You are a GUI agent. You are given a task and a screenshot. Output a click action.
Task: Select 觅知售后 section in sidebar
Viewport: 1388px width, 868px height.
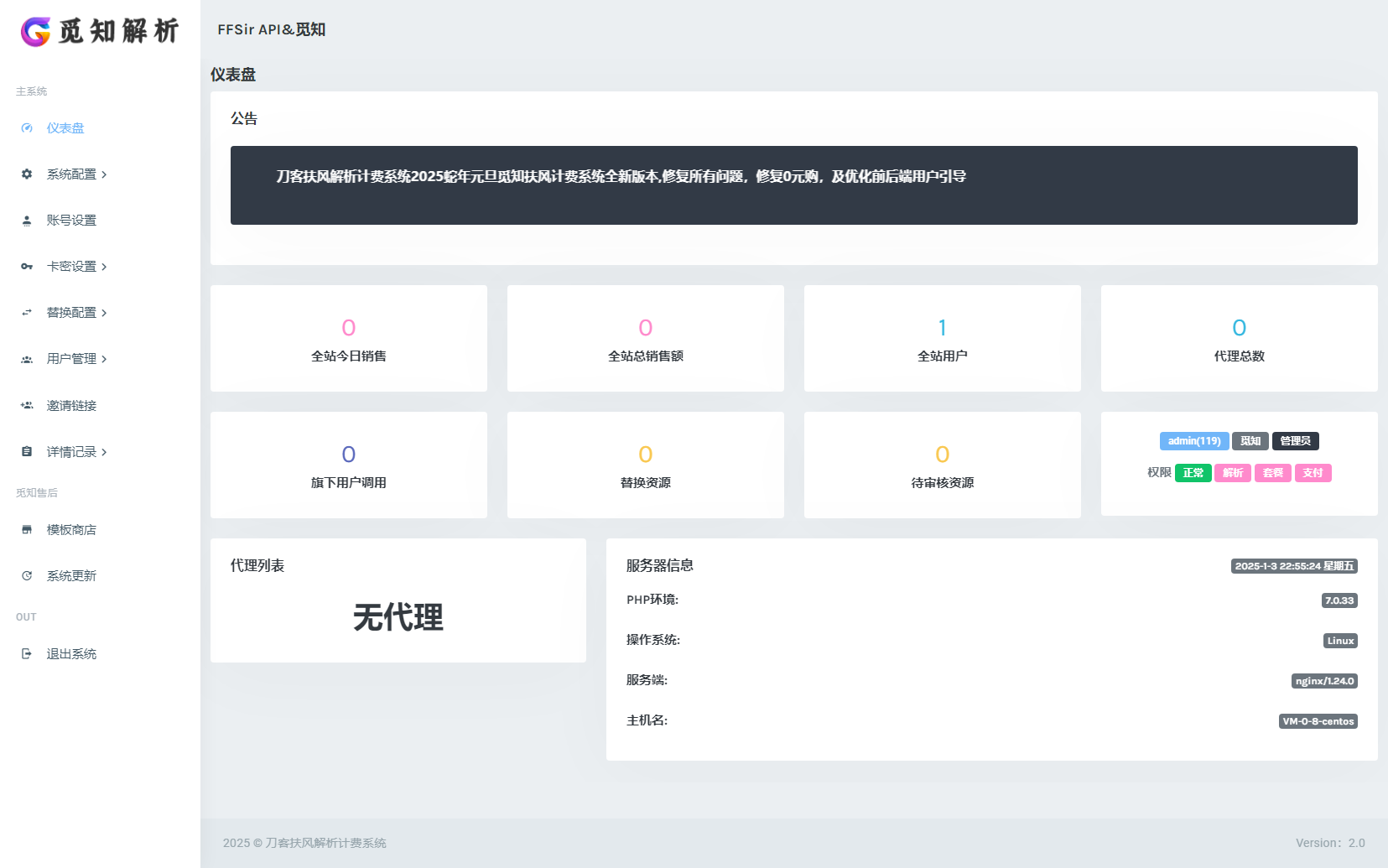click(37, 492)
